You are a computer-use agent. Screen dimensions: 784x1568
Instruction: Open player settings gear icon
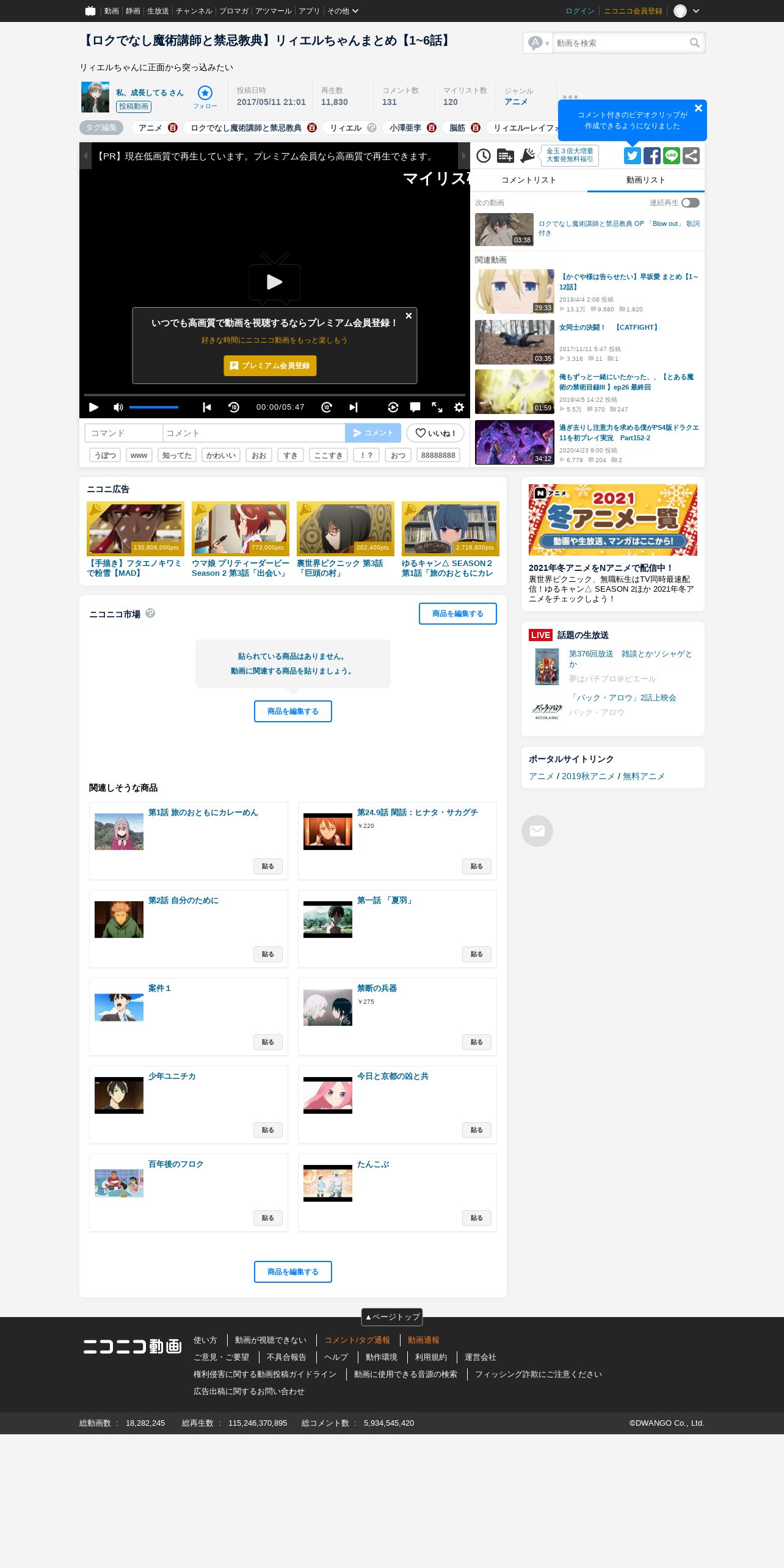coord(459,407)
